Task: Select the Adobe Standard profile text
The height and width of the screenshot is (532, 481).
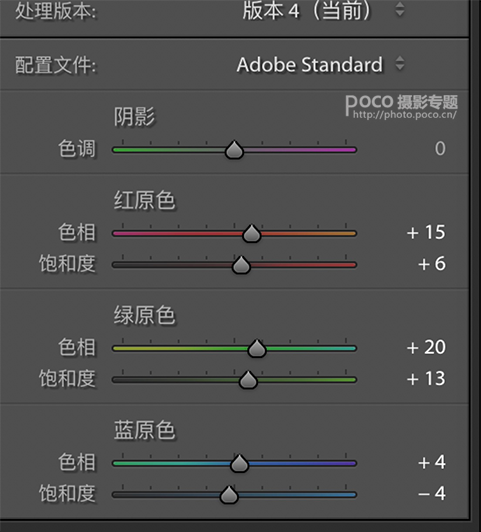Action: pyautogui.click(x=309, y=64)
